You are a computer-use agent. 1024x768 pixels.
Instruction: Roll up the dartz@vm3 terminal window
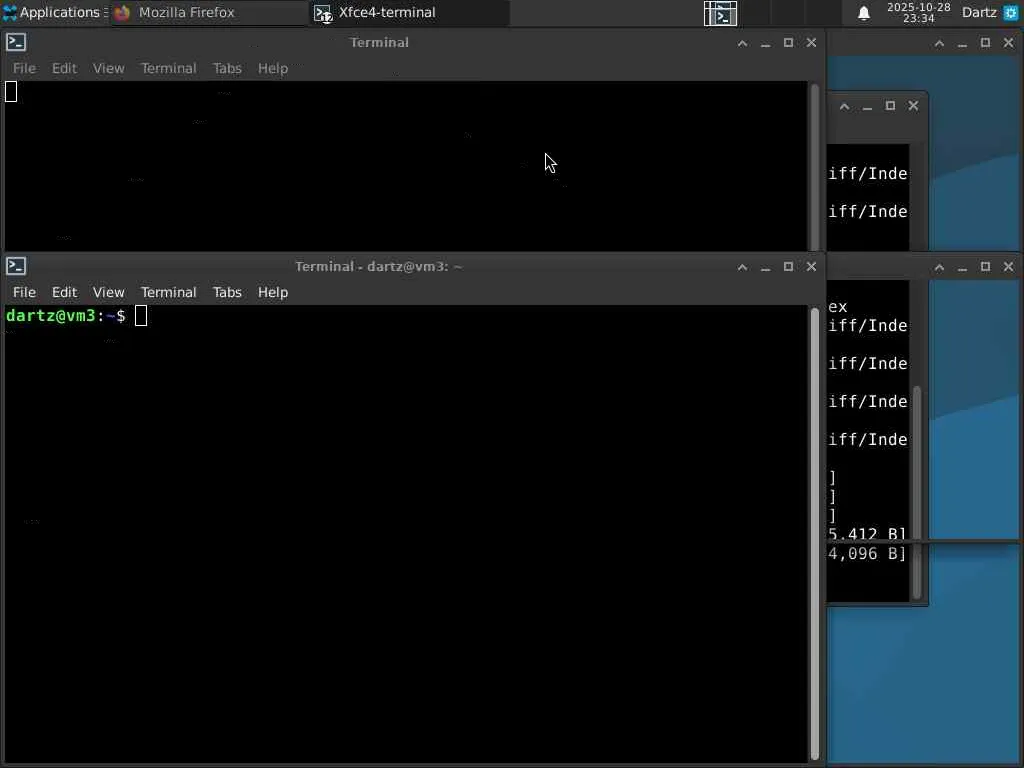pyautogui.click(x=743, y=267)
